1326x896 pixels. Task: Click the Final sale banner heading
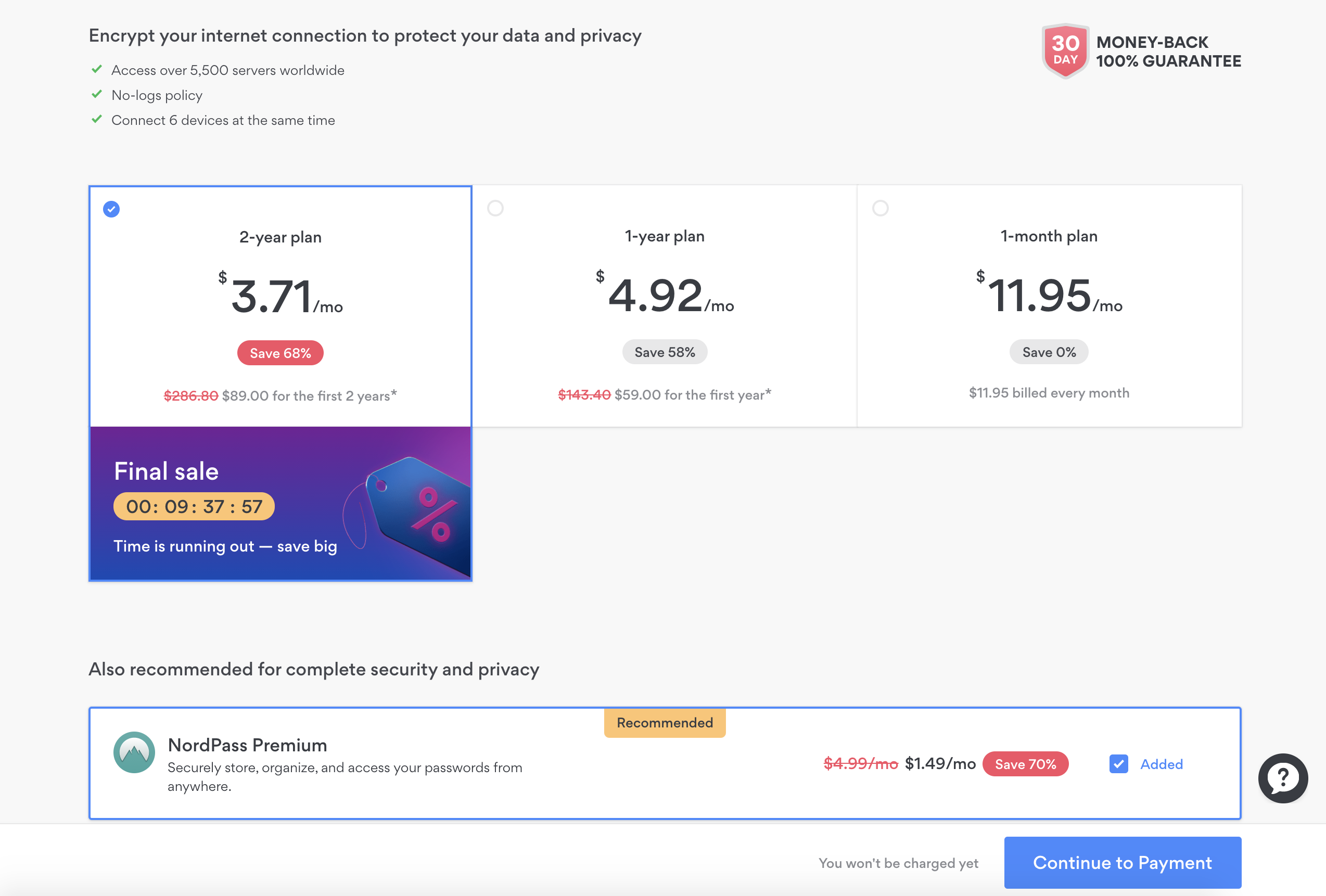166,471
